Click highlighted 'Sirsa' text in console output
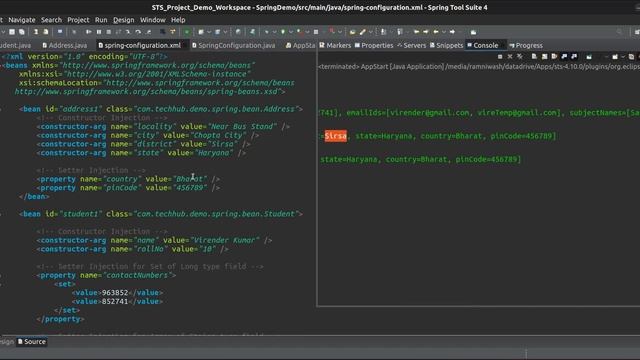This screenshot has height=360, width=640. point(336,136)
